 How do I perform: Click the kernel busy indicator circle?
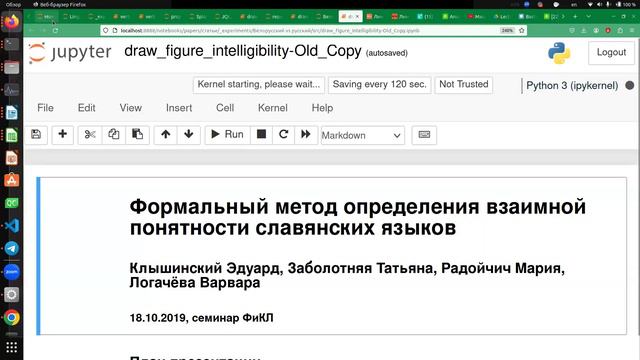pyautogui.click(x=630, y=86)
